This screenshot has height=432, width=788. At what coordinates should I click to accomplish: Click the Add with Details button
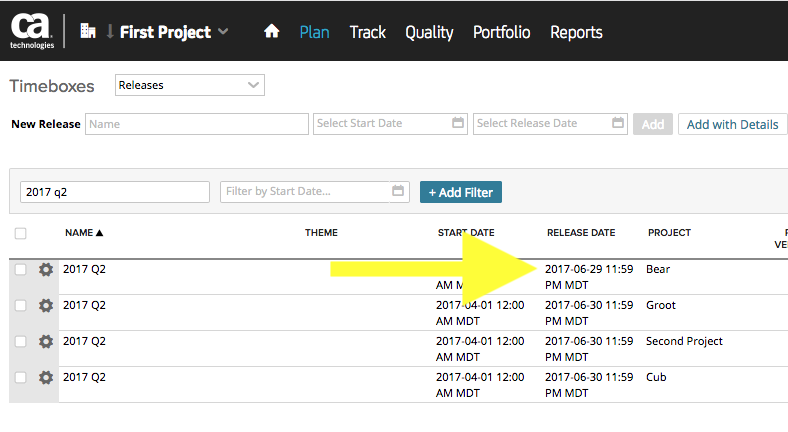732,124
